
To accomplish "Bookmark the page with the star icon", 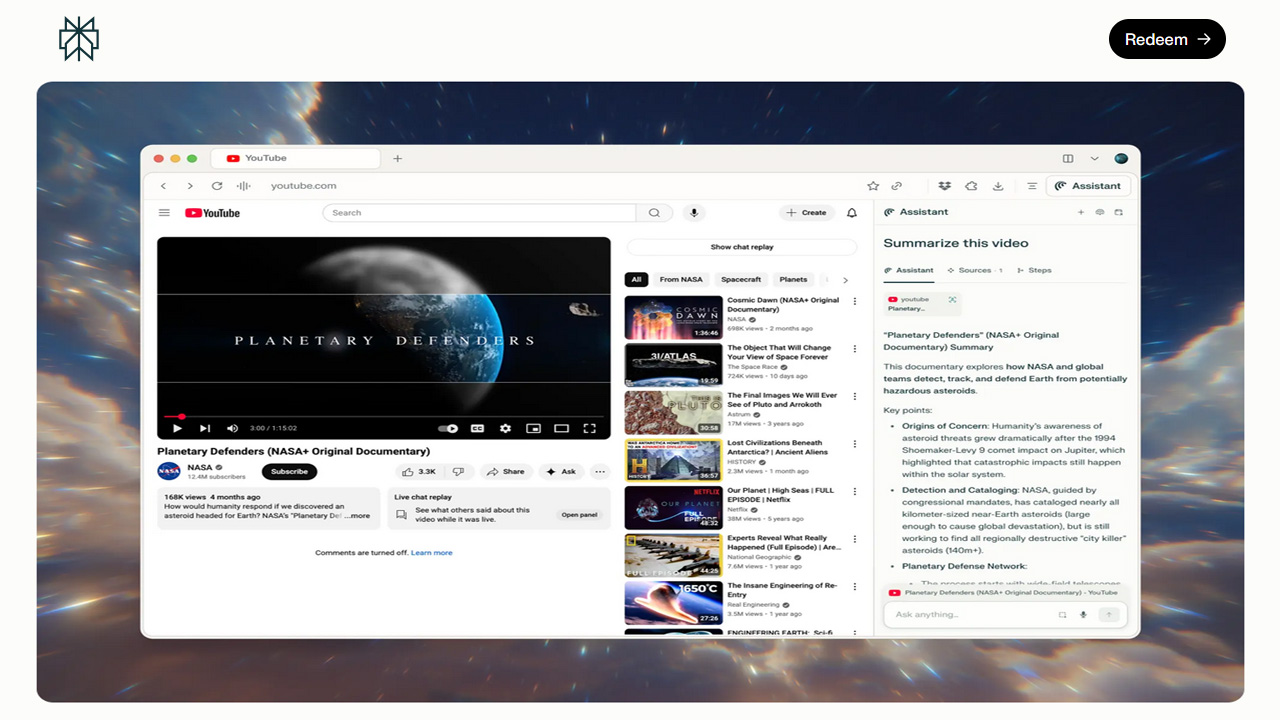I will [x=872, y=186].
